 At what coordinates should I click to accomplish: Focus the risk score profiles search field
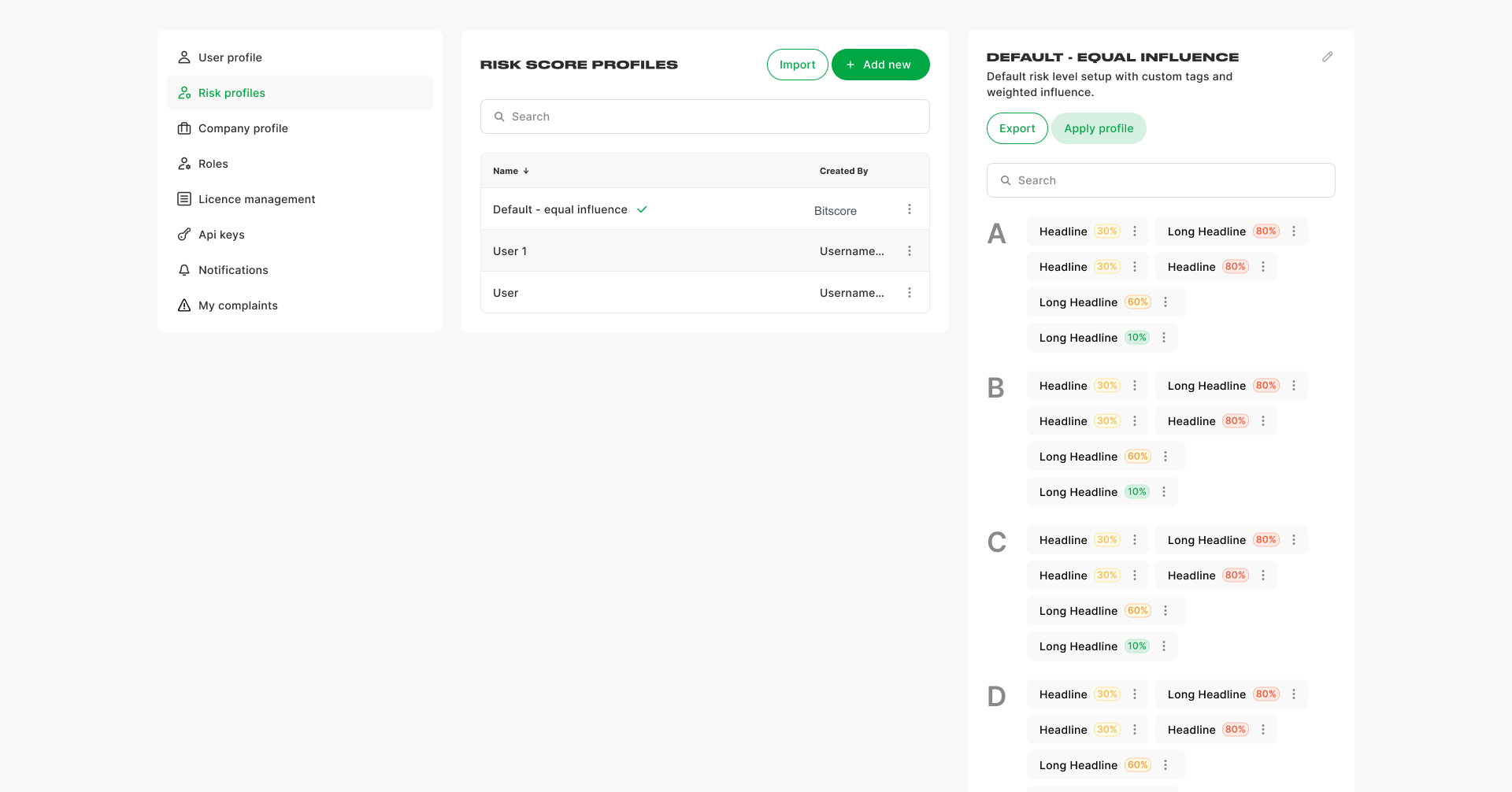705,117
